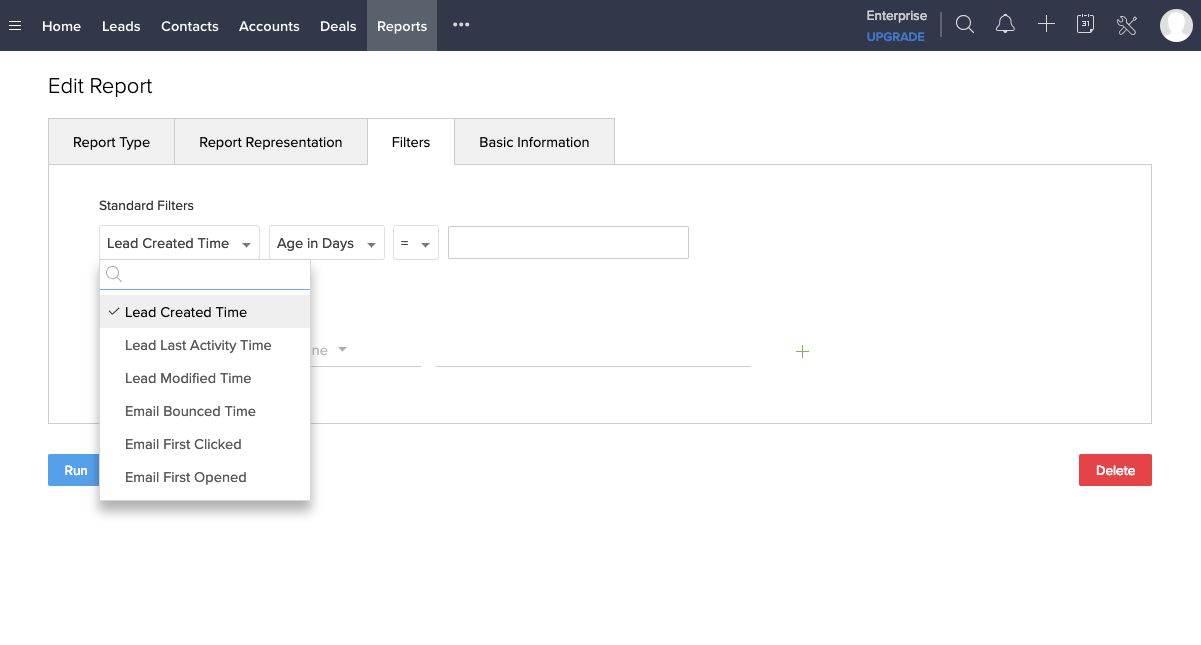Open quick create with the plus icon

(x=1046, y=24)
